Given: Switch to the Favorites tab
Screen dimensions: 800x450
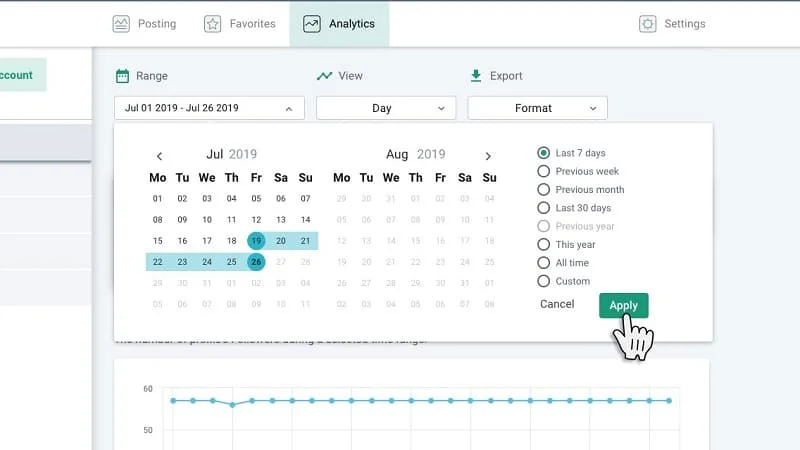Looking at the screenshot, I should tap(239, 24).
